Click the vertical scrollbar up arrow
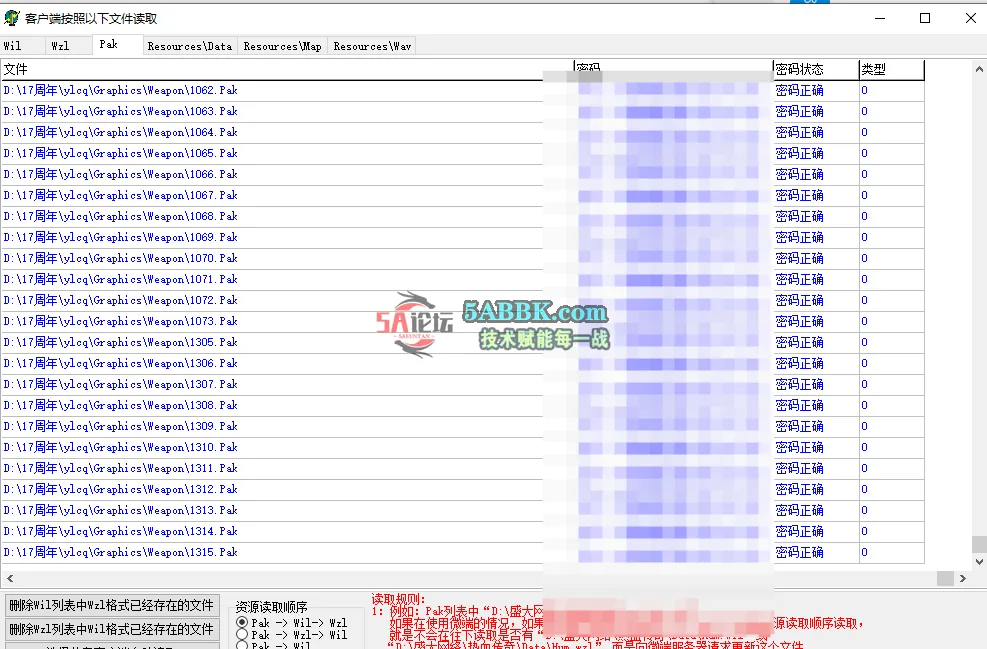987x649 pixels. coord(979,69)
